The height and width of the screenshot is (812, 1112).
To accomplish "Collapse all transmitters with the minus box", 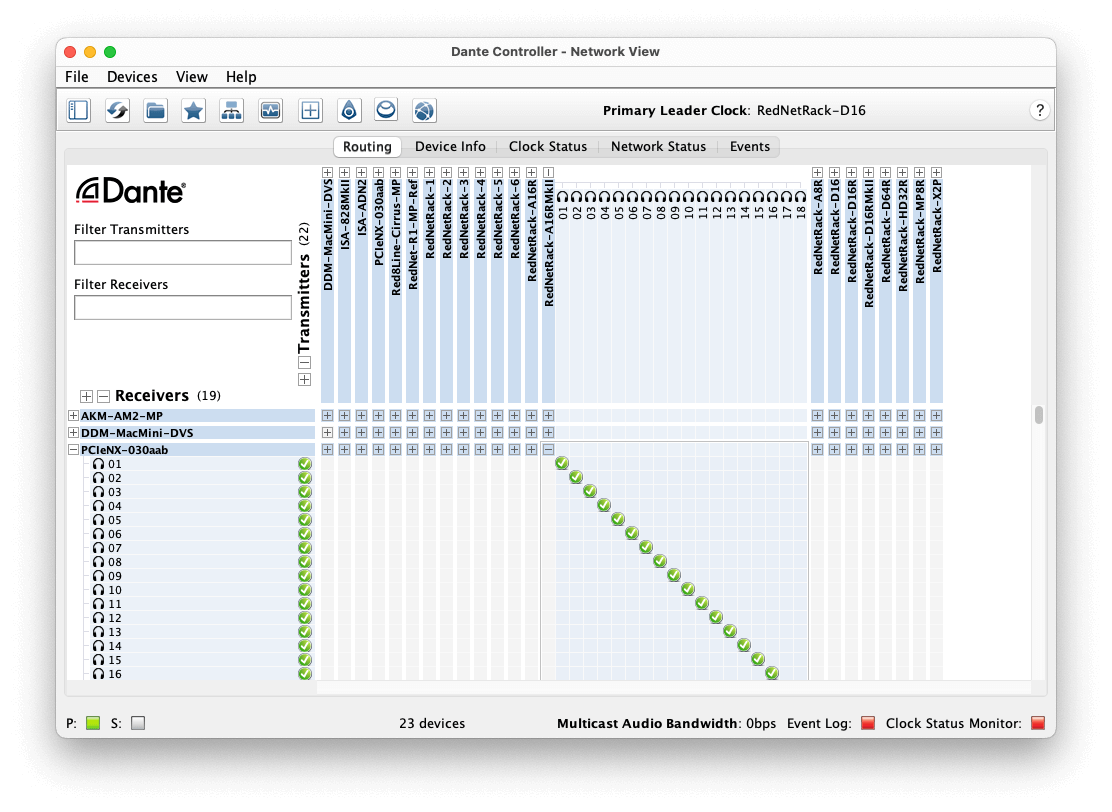I will tap(304, 363).
